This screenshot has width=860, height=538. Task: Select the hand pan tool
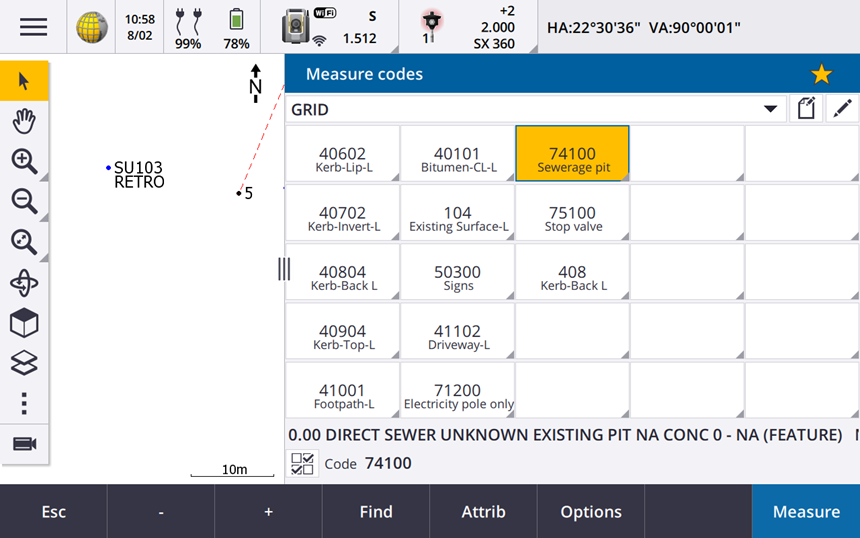point(24,121)
